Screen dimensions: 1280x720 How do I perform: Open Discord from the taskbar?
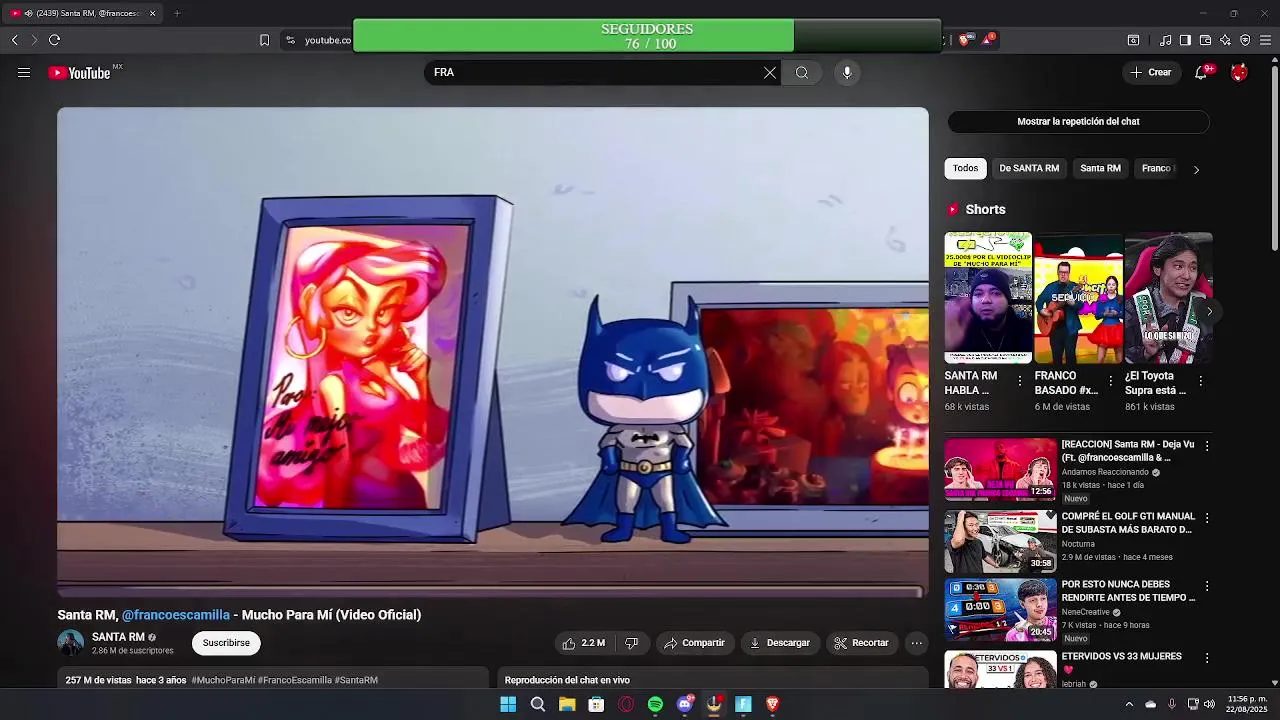(685, 704)
